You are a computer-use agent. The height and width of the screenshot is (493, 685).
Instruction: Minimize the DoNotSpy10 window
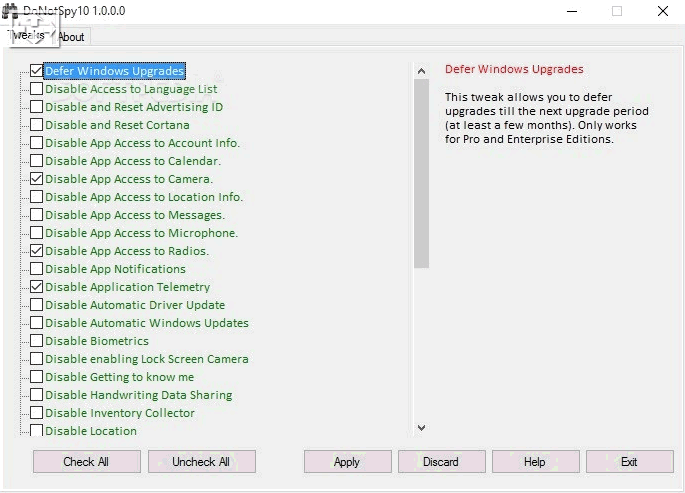(572, 11)
